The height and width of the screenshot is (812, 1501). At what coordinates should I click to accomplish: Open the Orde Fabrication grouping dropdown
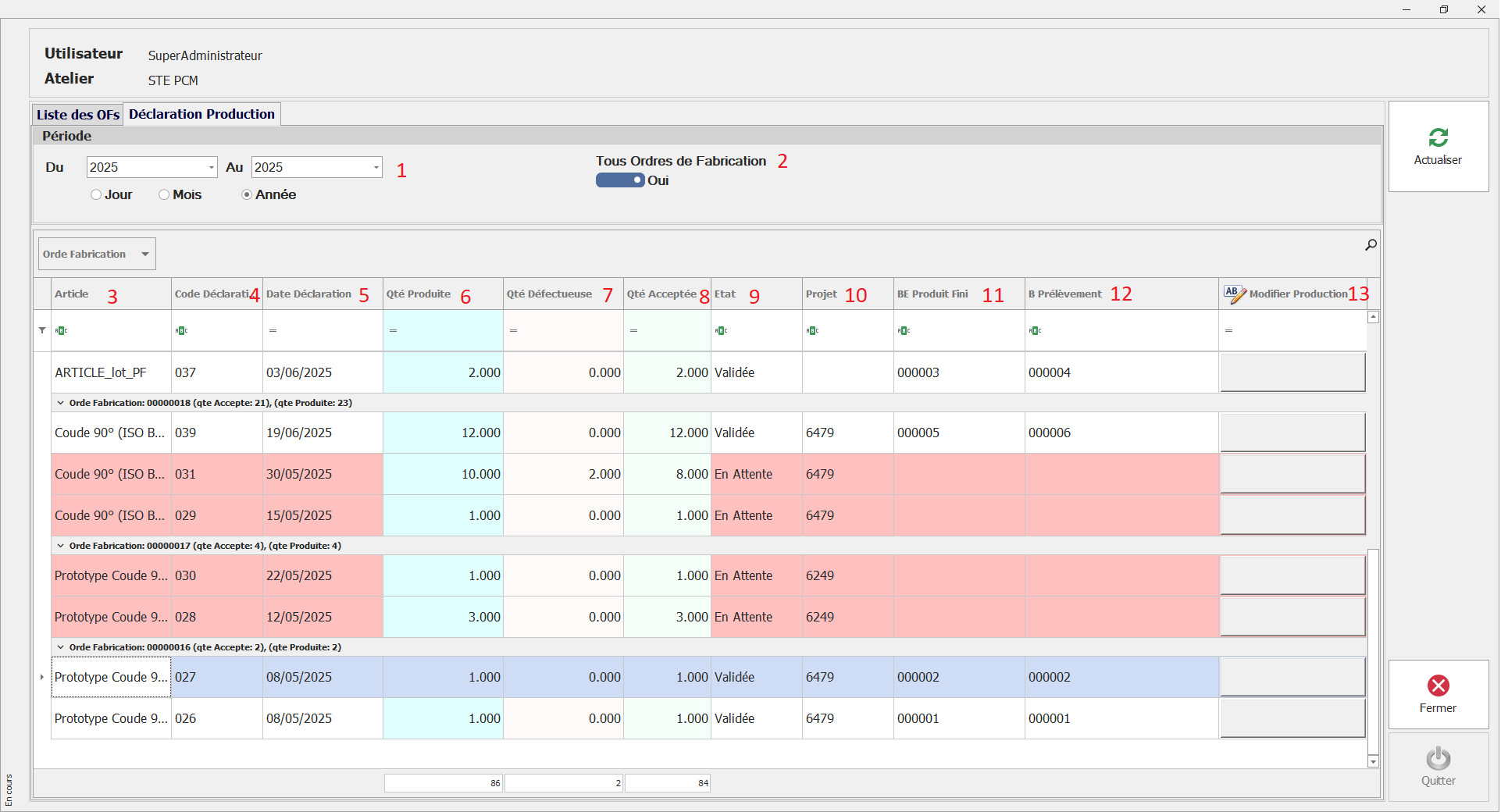tap(145, 255)
